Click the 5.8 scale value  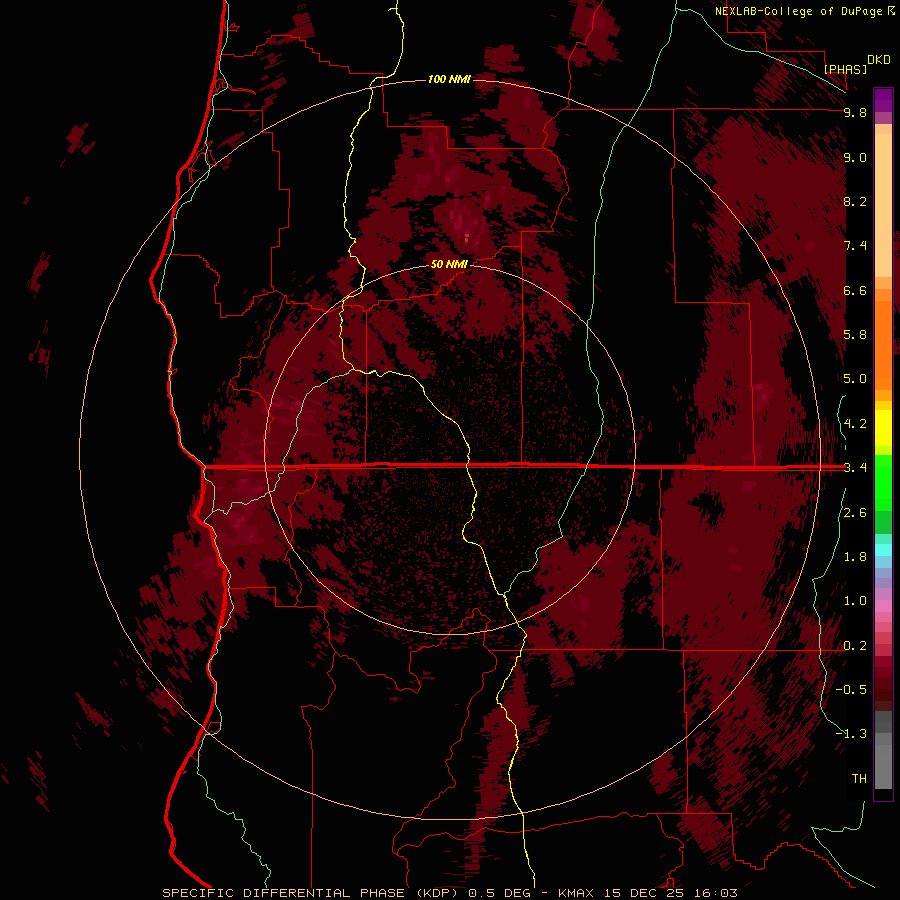pyautogui.click(x=855, y=335)
